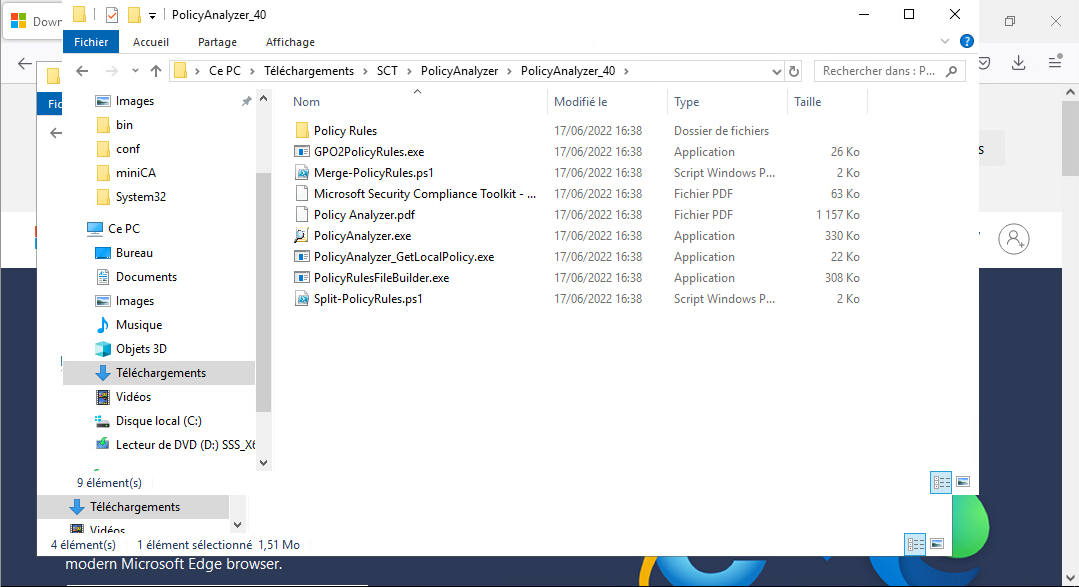
Task: Select the Merge-PolicyRules.ps1 script icon
Action: (302, 173)
